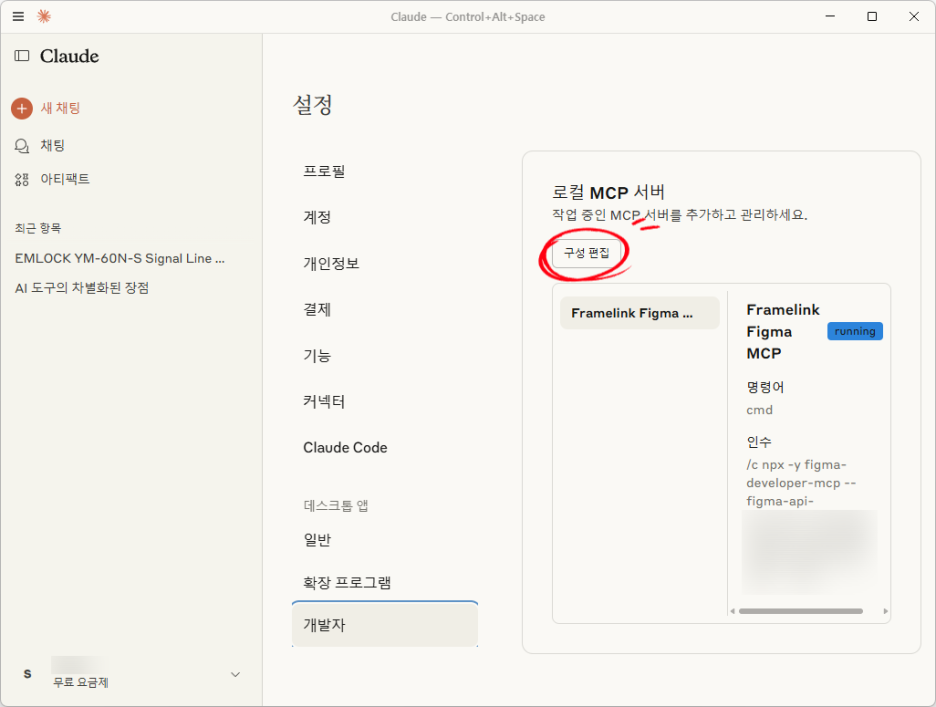Click the /c npx -y figma arguments text

800,482
